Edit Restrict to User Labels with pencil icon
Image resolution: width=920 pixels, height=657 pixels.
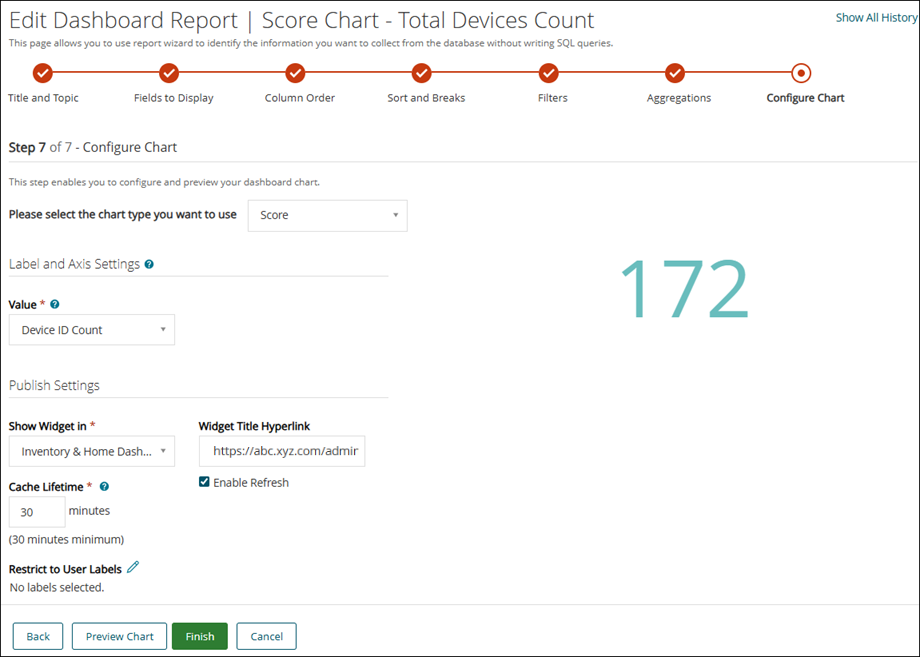pos(133,567)
